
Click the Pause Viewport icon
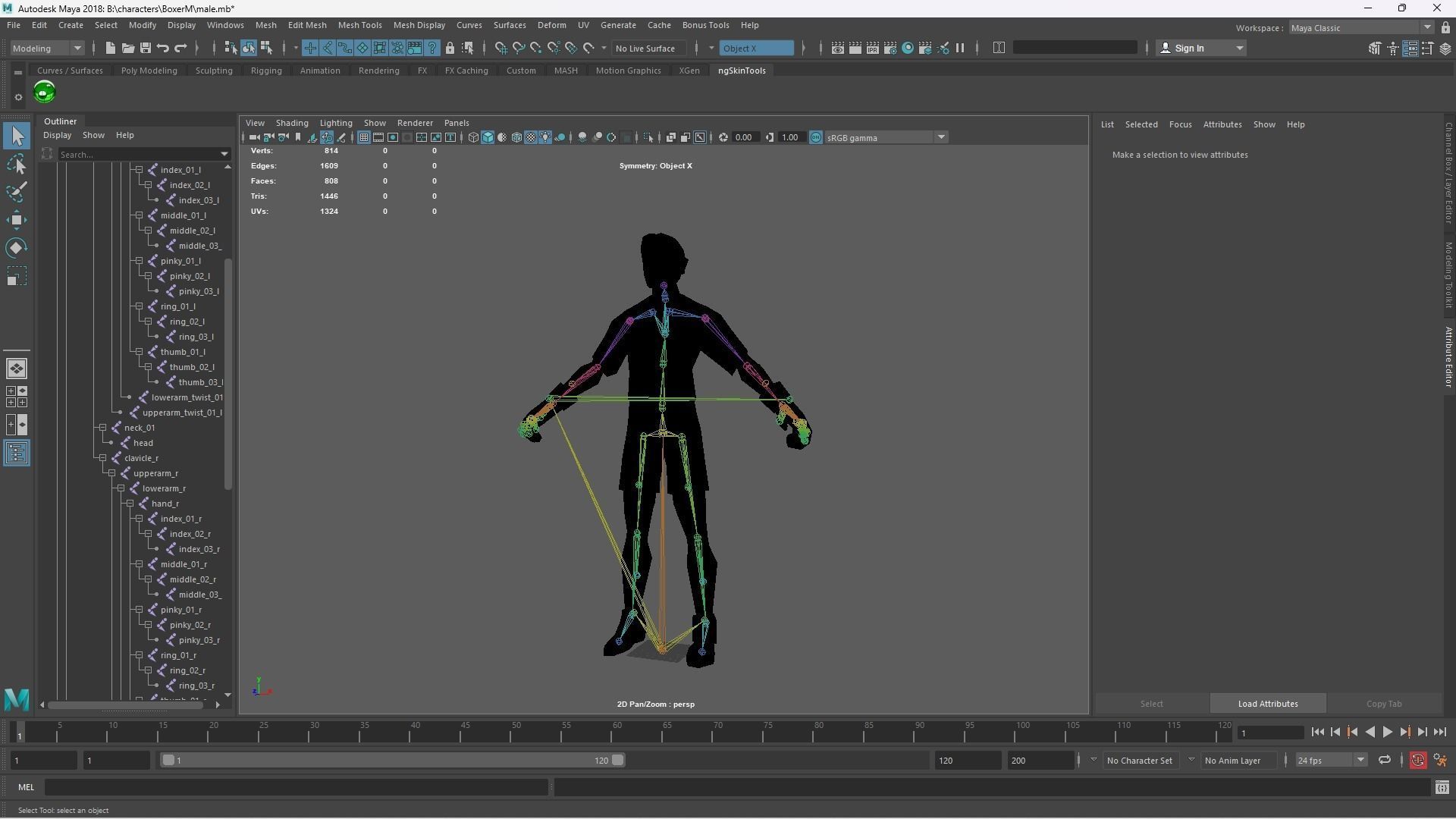click(960, 49)
